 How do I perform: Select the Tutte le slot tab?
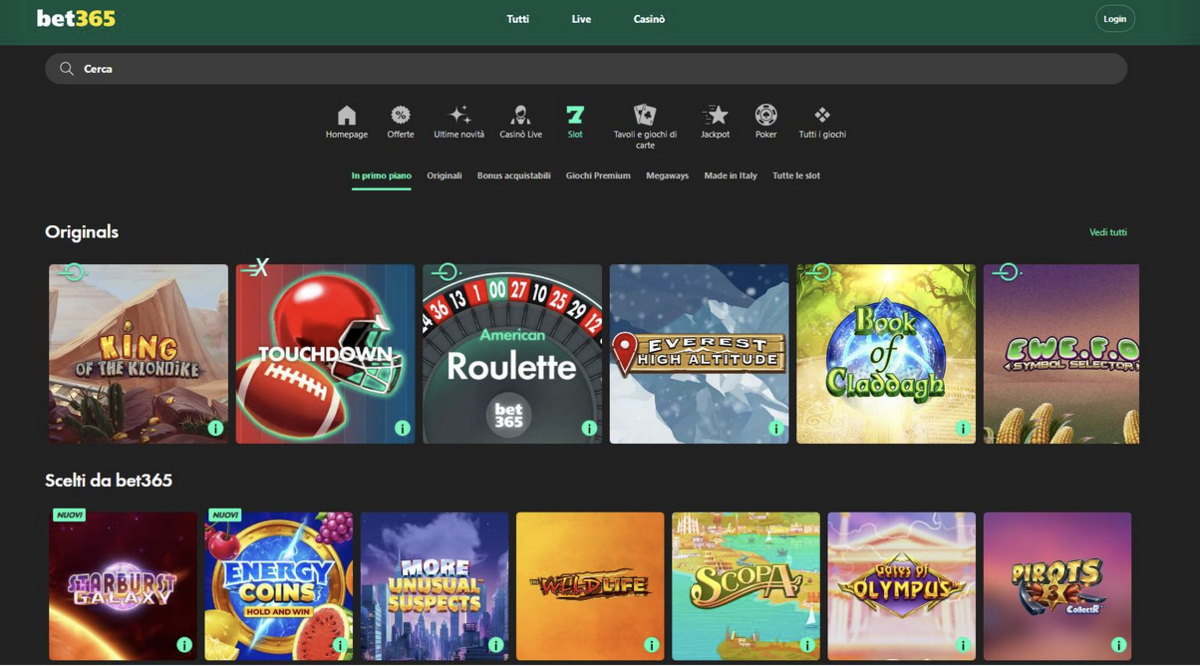pos(796,176)
